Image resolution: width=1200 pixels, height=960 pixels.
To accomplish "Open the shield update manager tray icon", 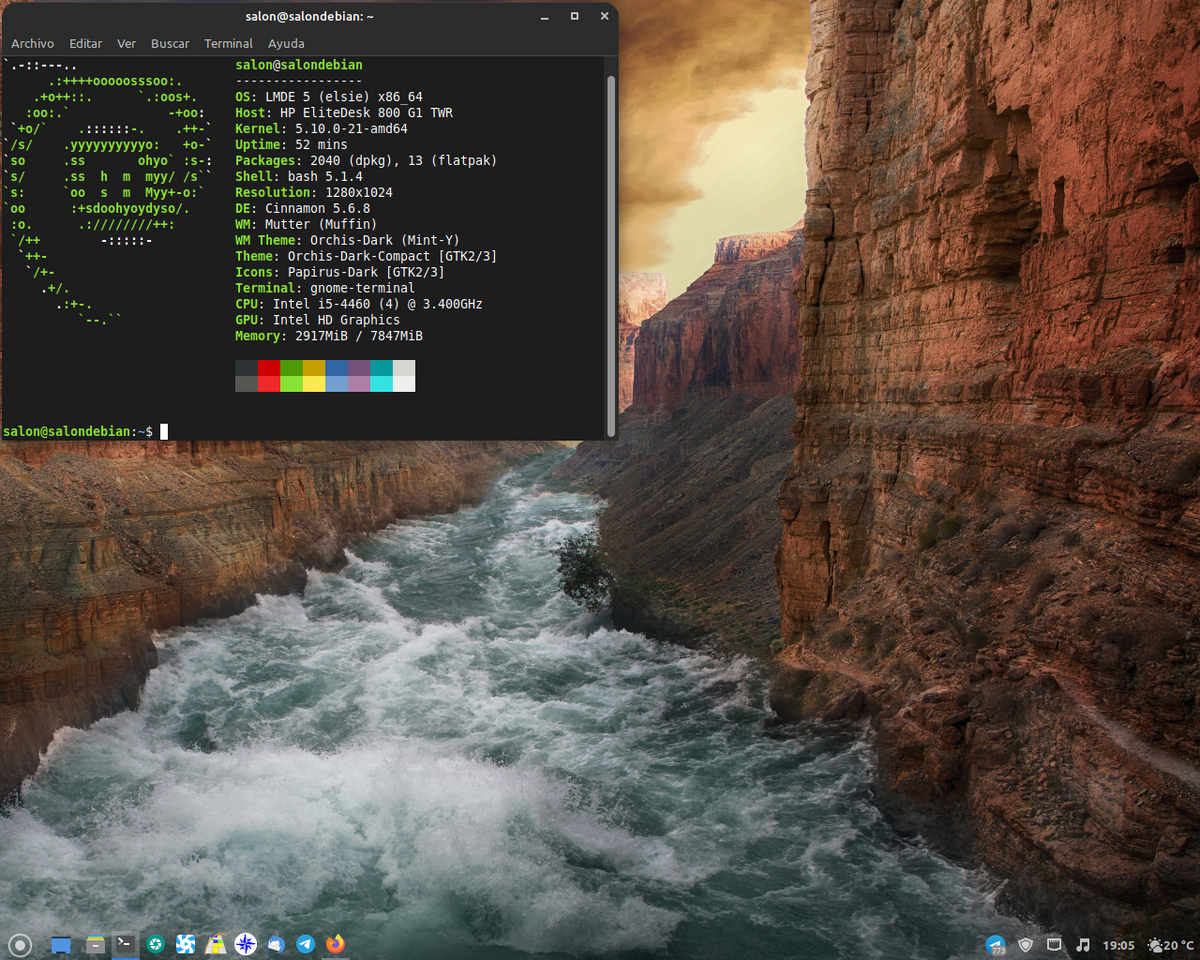I will pos(1025,944).
